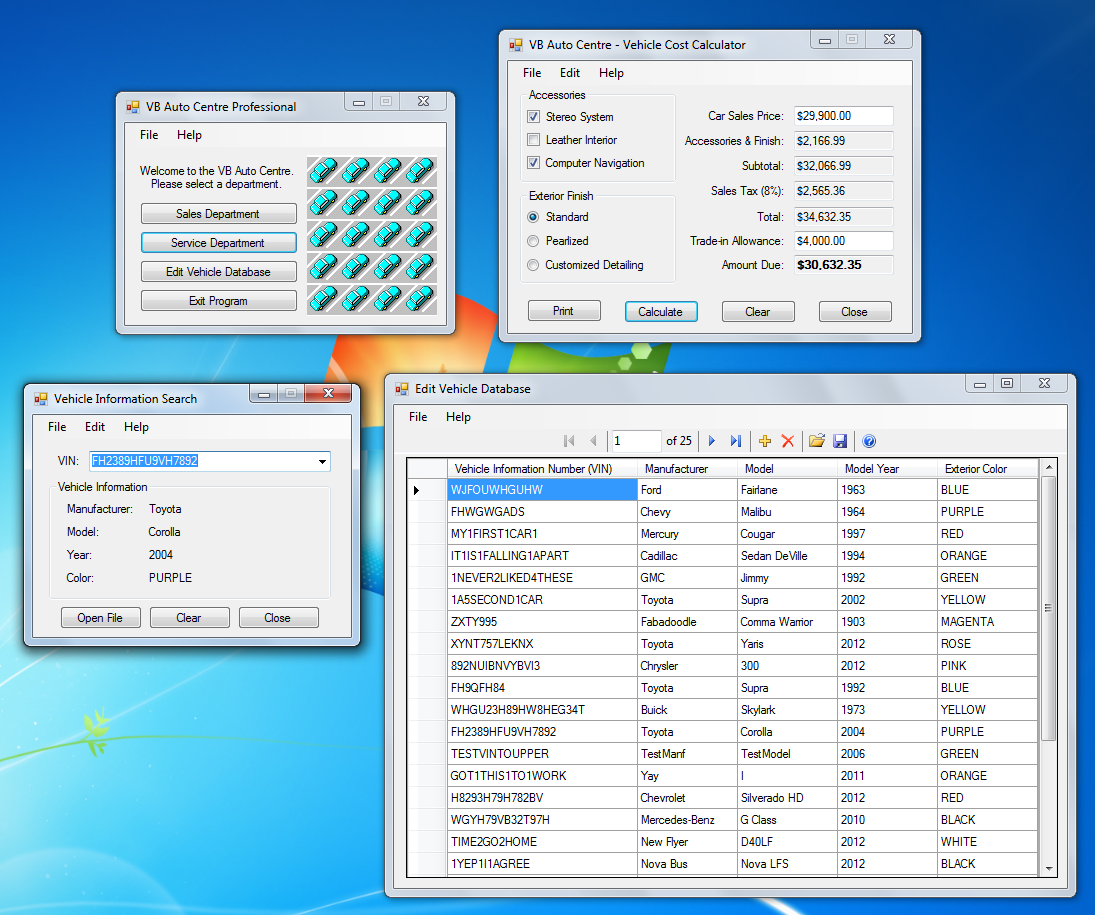Click Edit Vehicle Database button
This screenshot has height=915, width=1095.
tap(219, 272)
